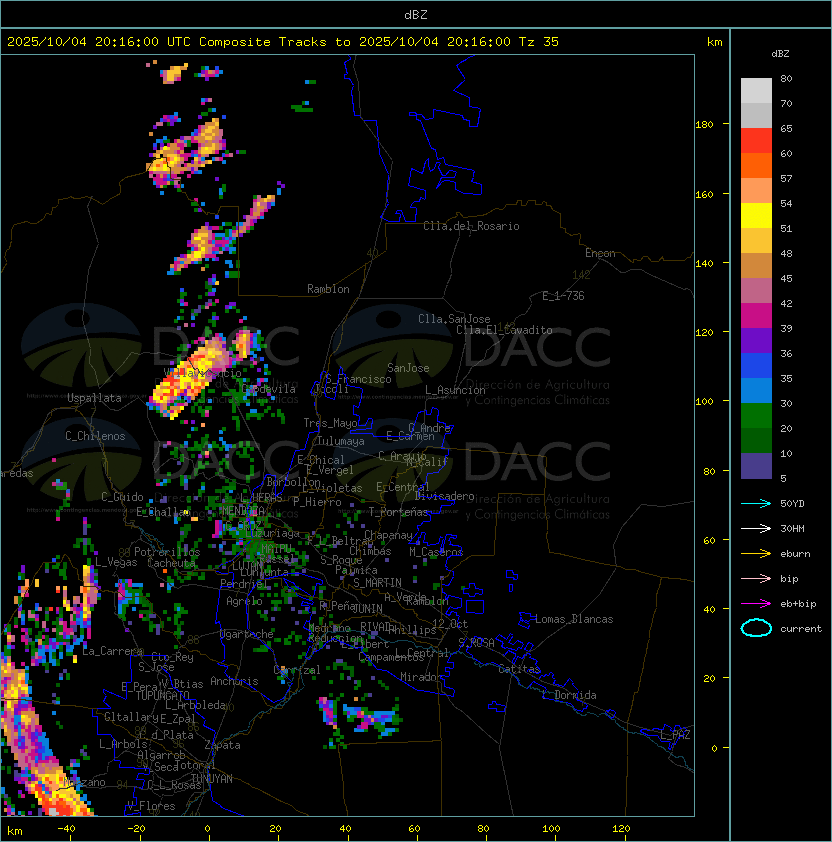832x842 pixels.
Task: Pick the light blue 30–35 dBZ swatch
Action: point(756,391)
